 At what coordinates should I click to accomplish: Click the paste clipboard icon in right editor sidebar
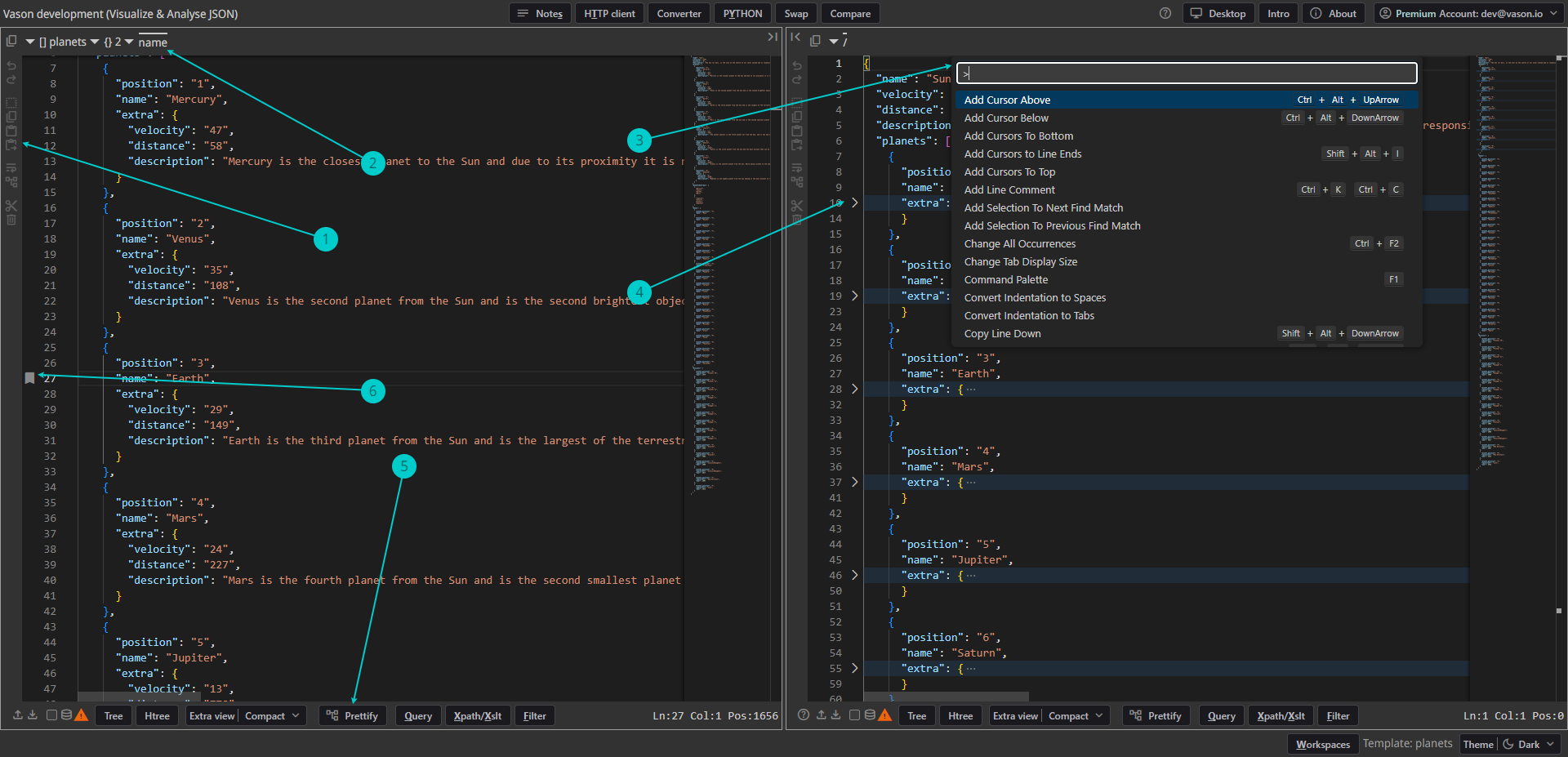click(x=797, y=131)
